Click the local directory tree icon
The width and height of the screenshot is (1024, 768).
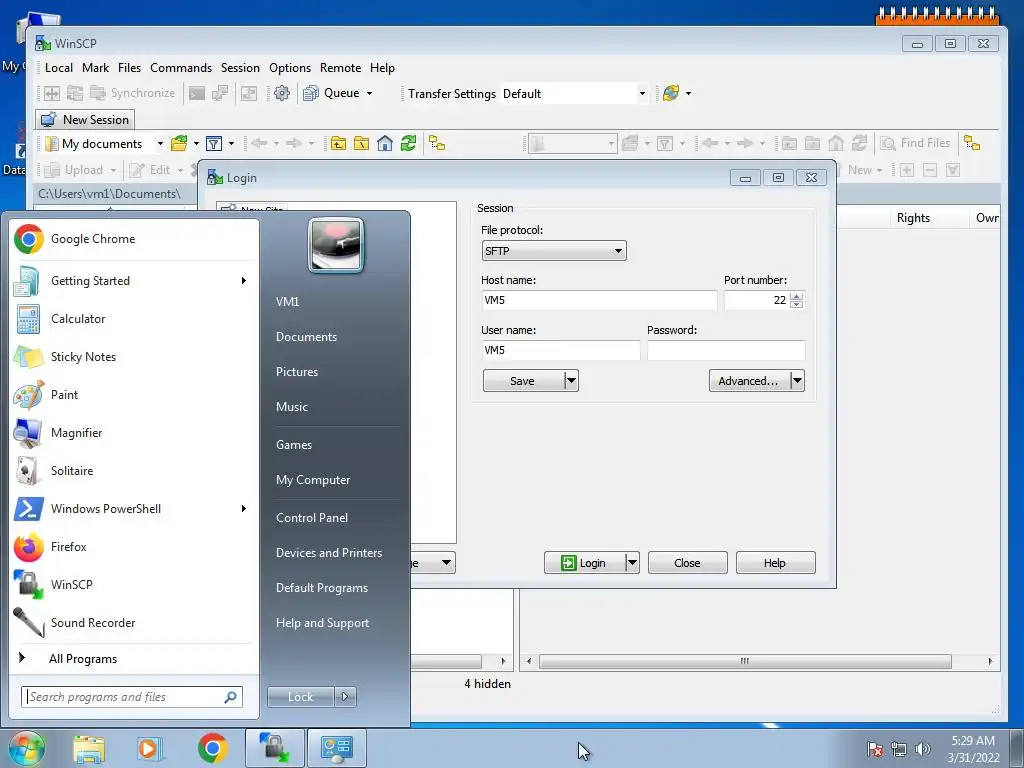tap(437, 144)
